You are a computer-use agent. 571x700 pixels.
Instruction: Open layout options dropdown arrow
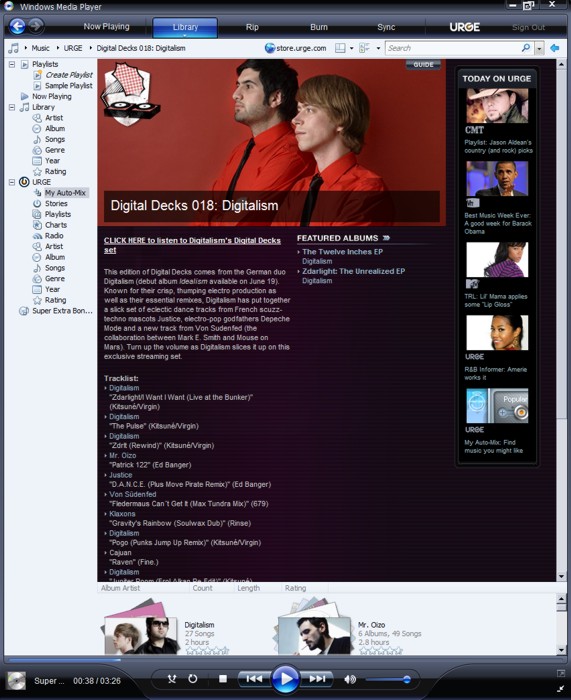351,48
